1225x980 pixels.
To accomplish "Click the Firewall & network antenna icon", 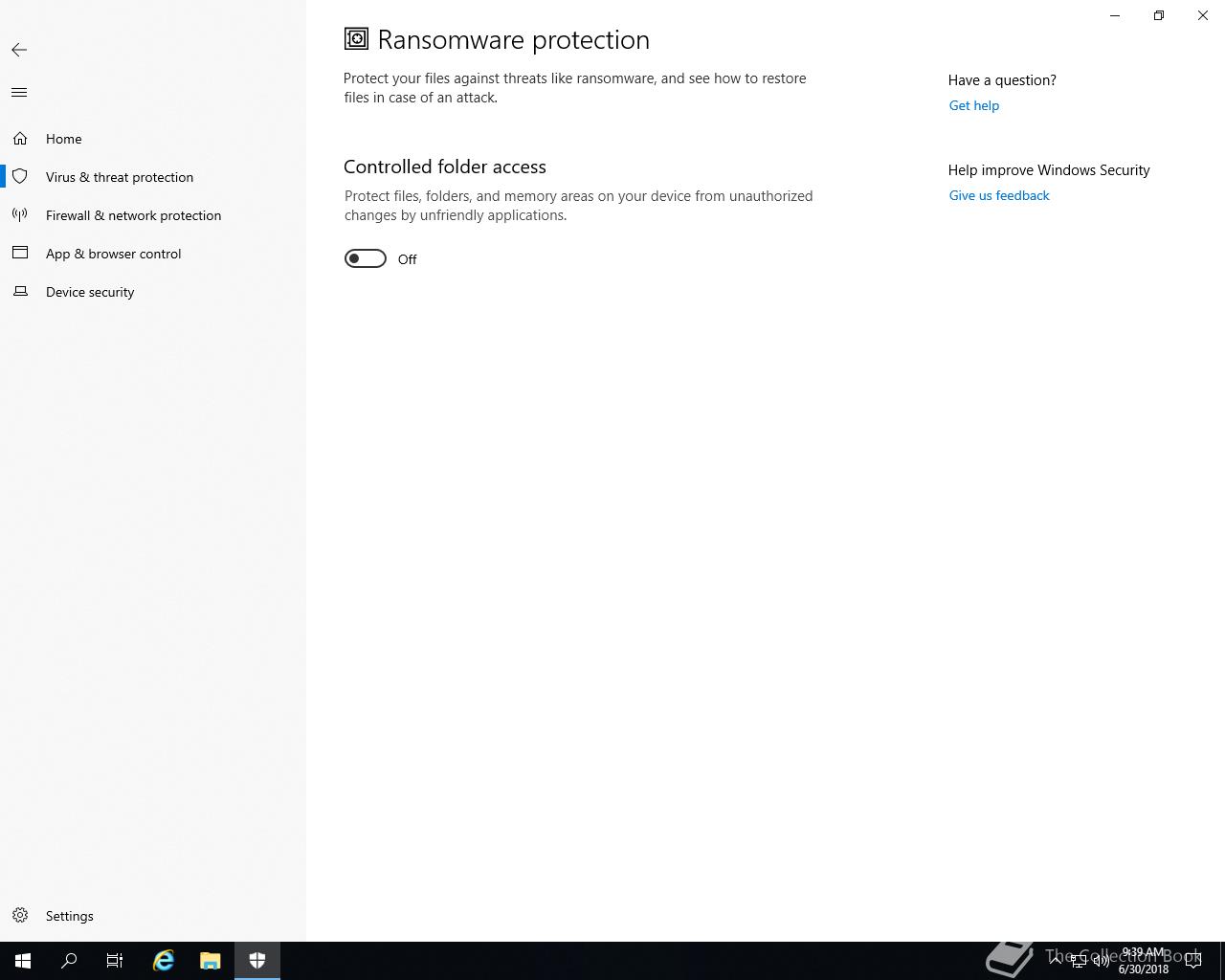I will pyautogui.click(x=20, y=215).
